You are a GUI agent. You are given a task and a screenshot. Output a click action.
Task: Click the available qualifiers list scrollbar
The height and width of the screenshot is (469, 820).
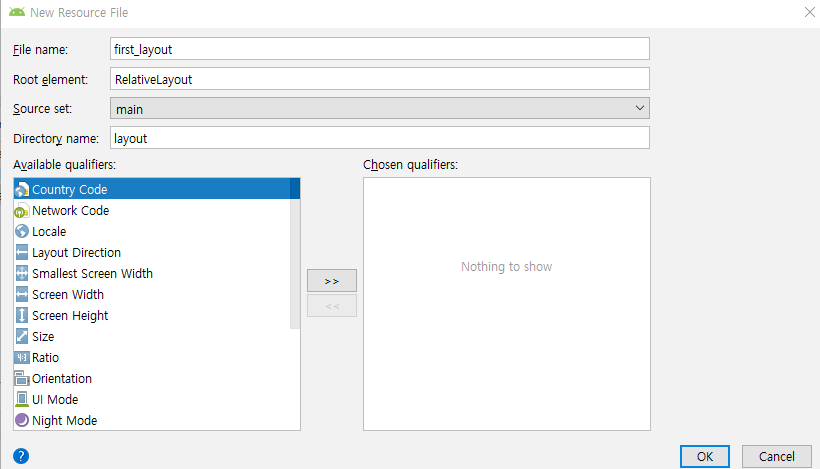click(295, 254)
